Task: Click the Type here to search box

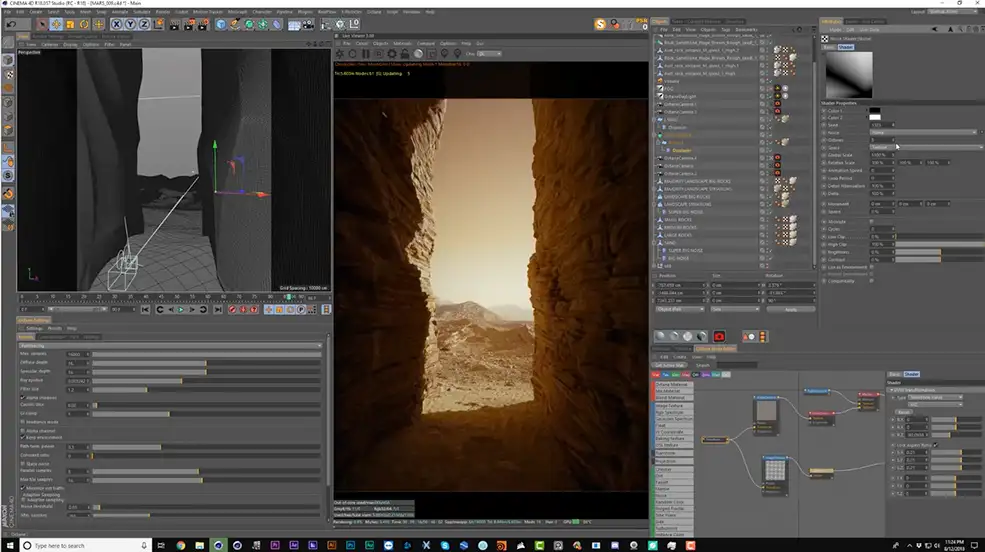Action: 85,545
